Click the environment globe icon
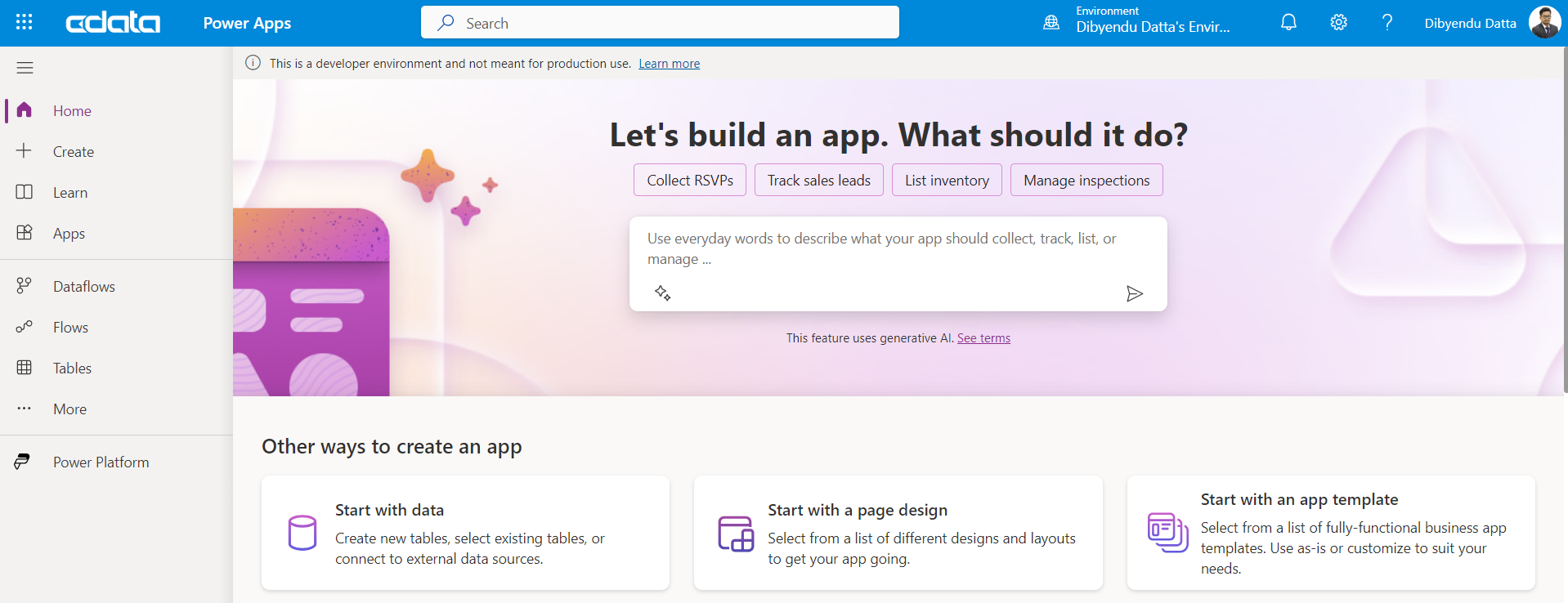 1051,23
